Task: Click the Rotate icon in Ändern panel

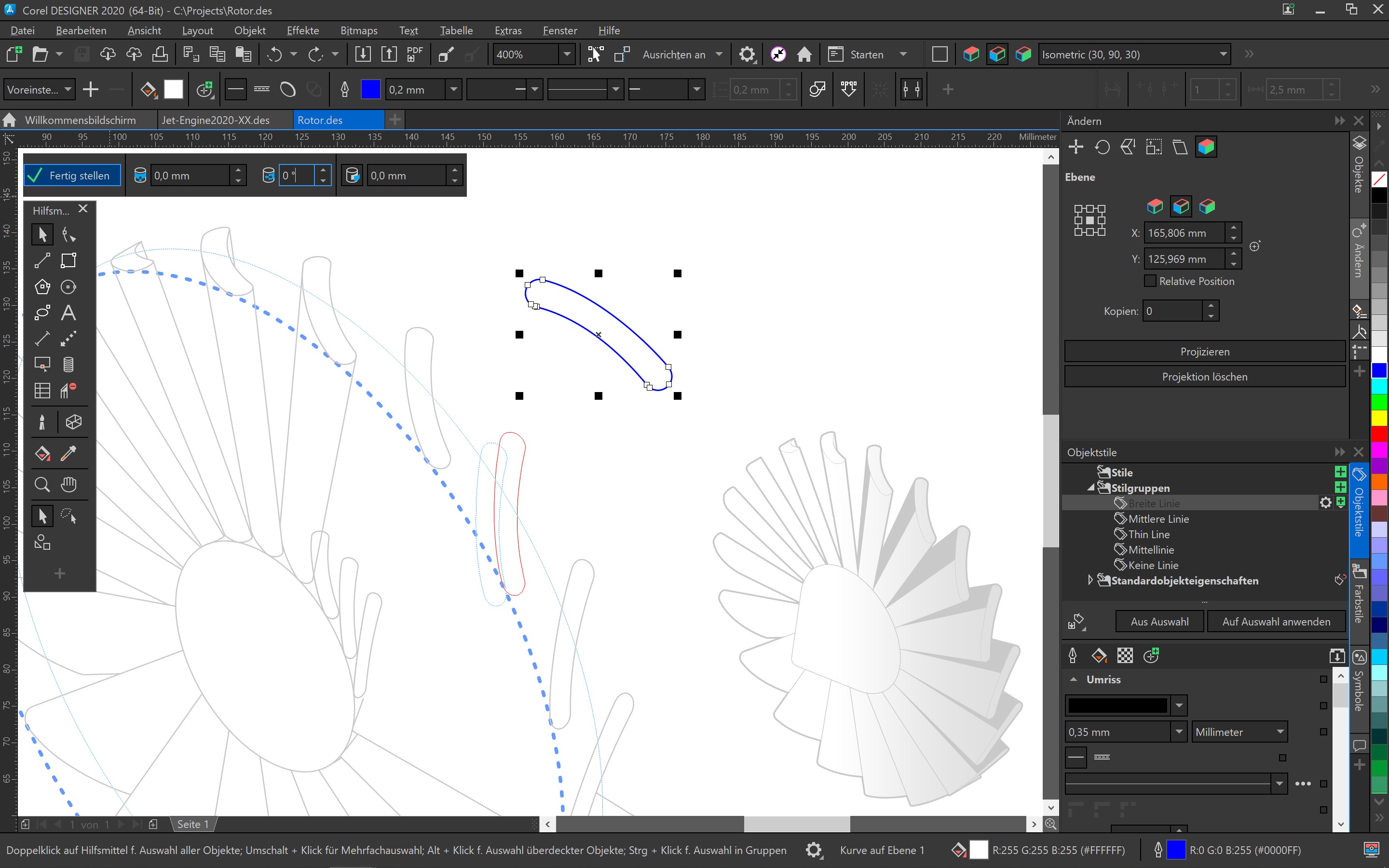Action: coord(1102,147)
